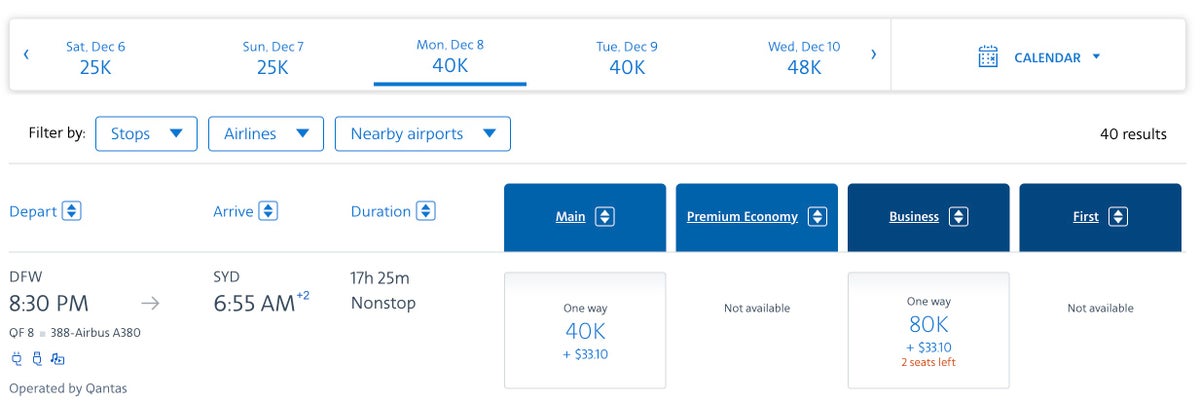Open the Nearby airports dropdown
The image size is (1200, 402).
point(422,134)
